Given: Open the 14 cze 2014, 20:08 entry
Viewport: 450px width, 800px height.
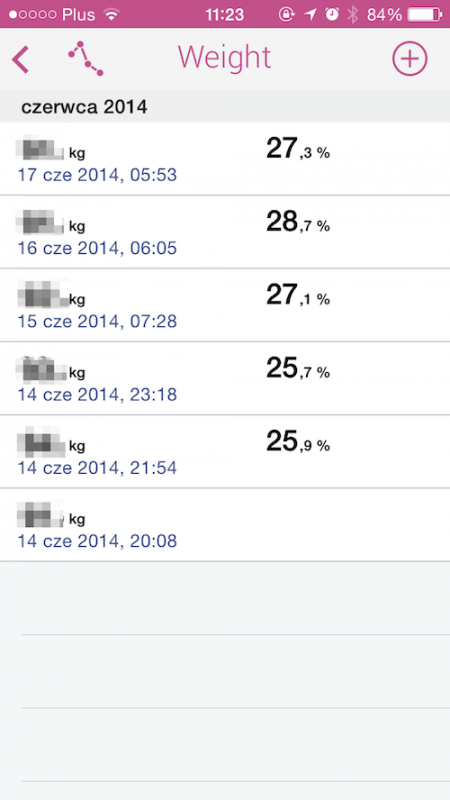Looking at the screenshot, I should [x=225, y=525].
